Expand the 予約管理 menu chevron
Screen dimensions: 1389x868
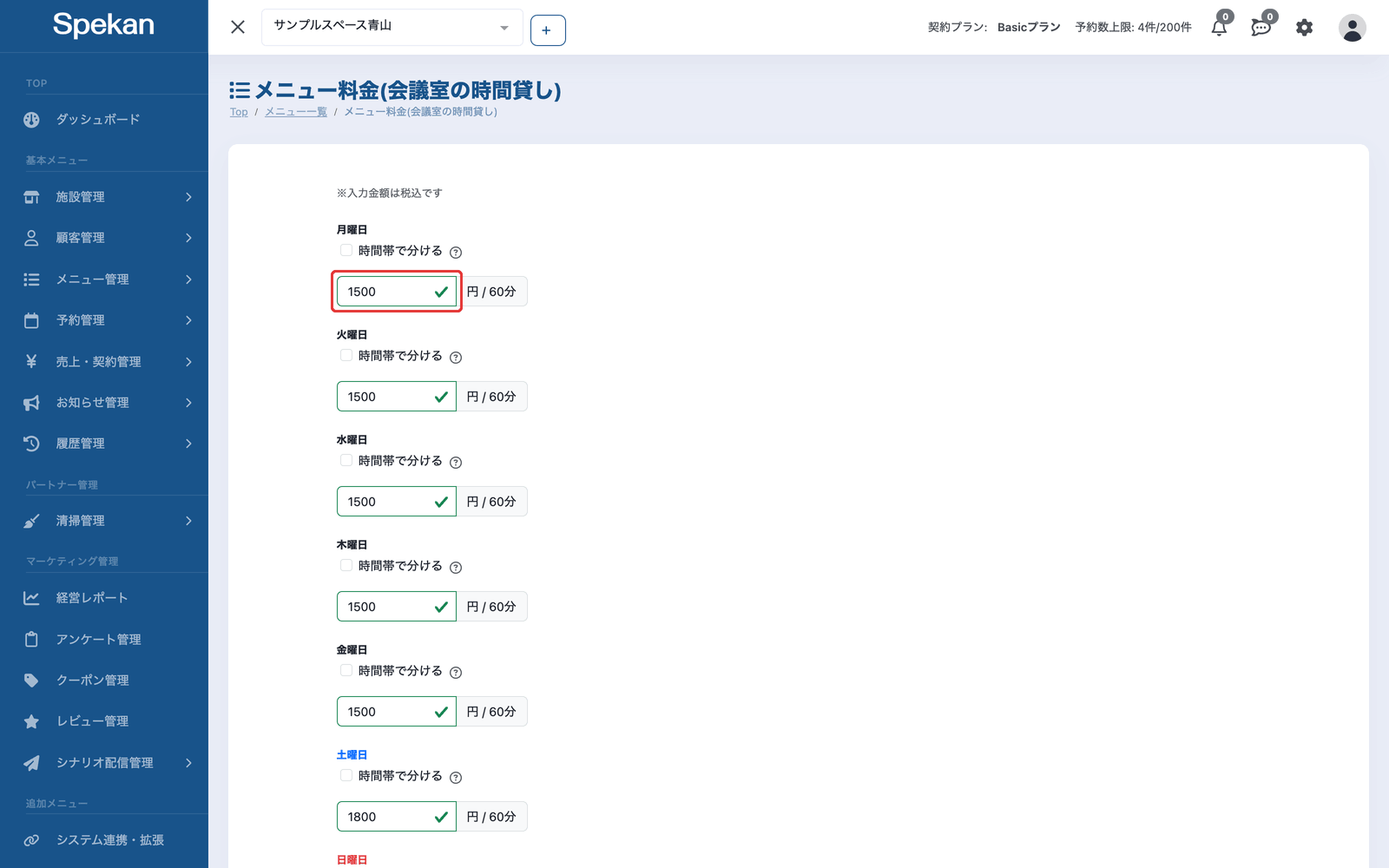point(188,320)
